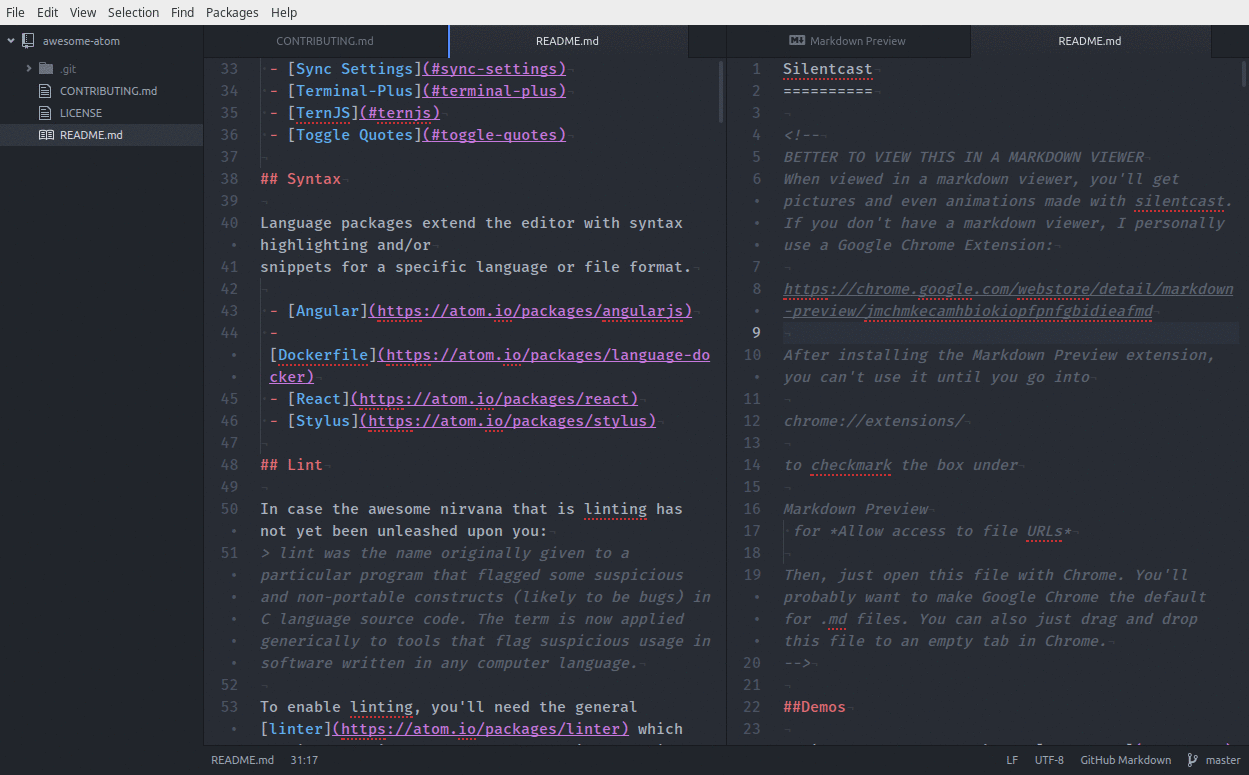This screenshot has width=1249, height=775.
Task: Open the Find menu
Action: [182, 12]
